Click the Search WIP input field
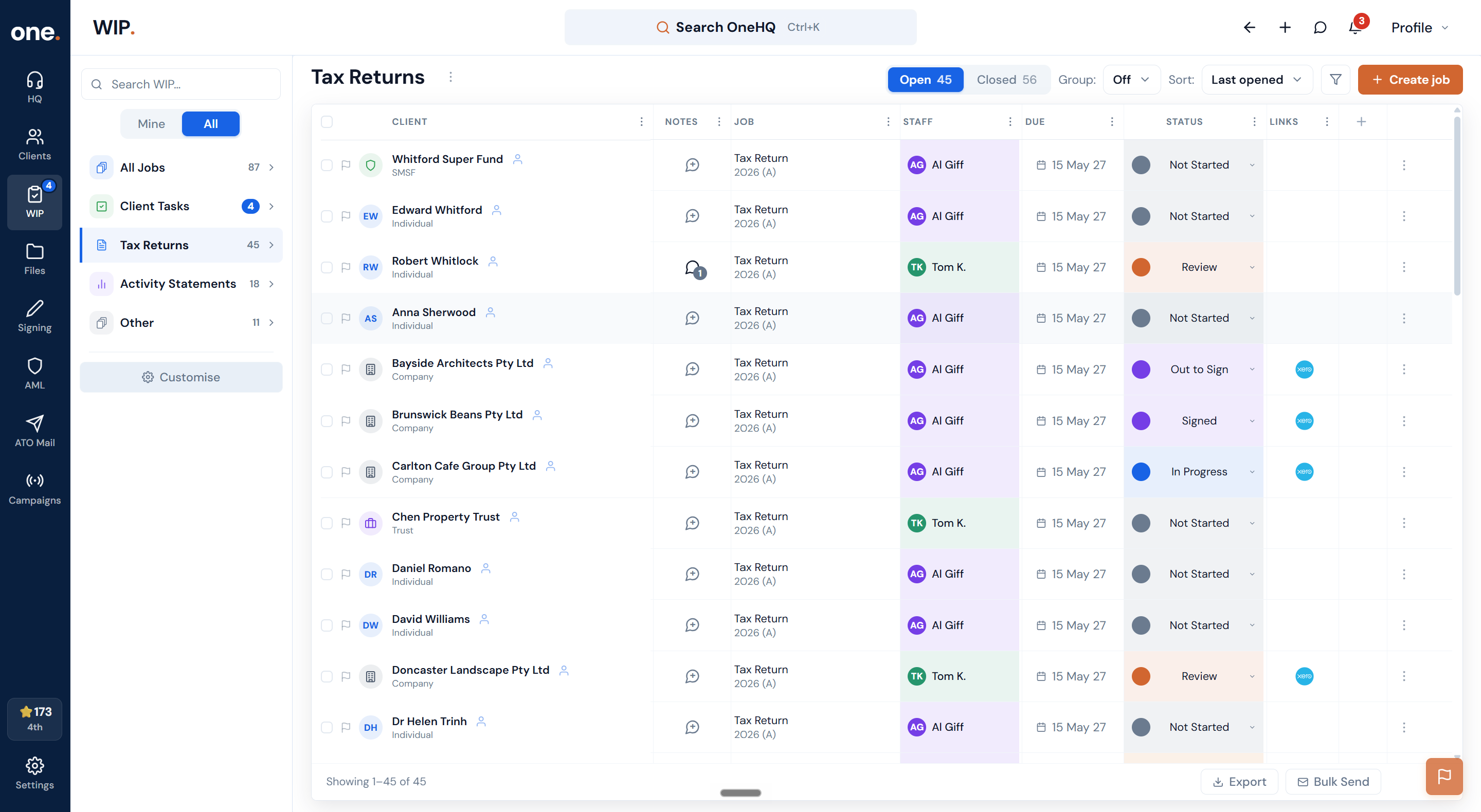This screenshot has width=1481, height=812. [181, 84]
